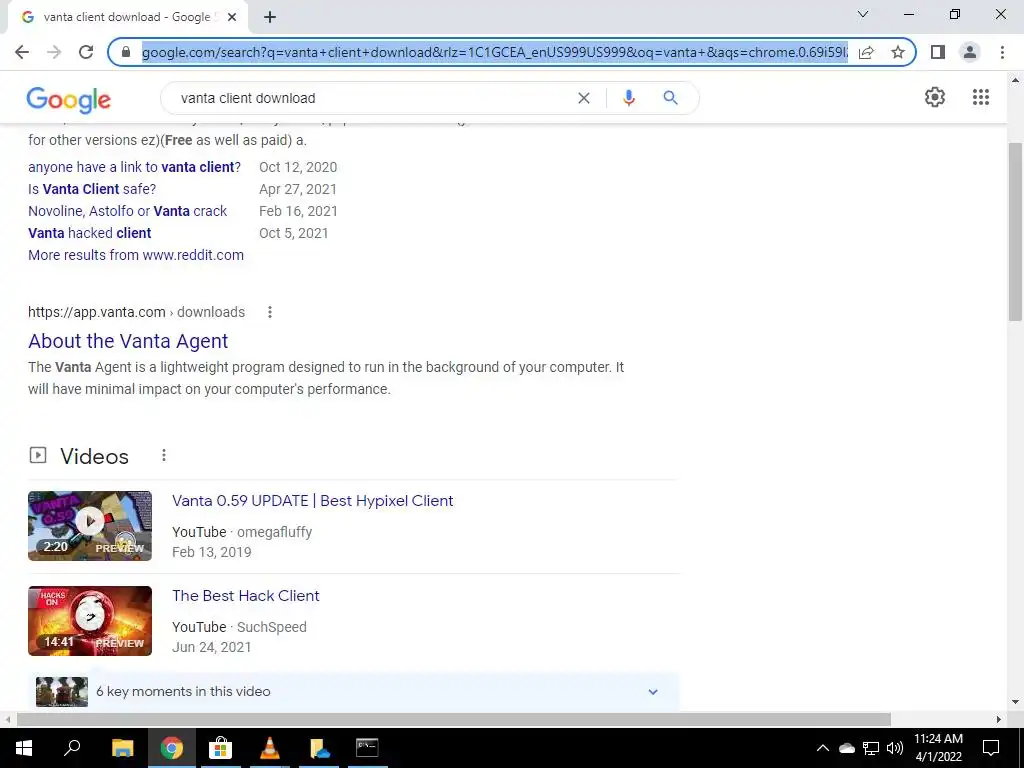Open Microsoft Store from the taskbar

(220, 748)
